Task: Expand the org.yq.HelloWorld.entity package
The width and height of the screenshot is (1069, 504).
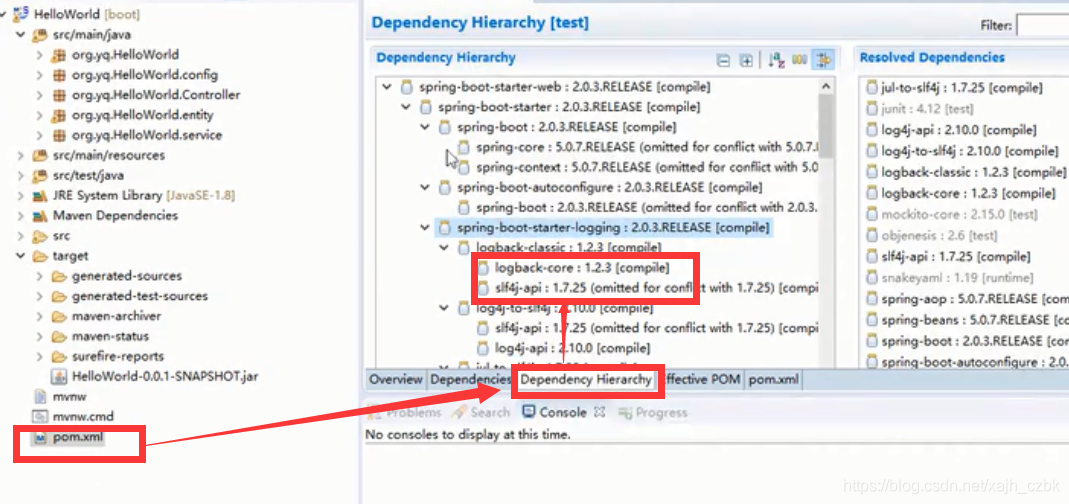Action: (40, 115)
